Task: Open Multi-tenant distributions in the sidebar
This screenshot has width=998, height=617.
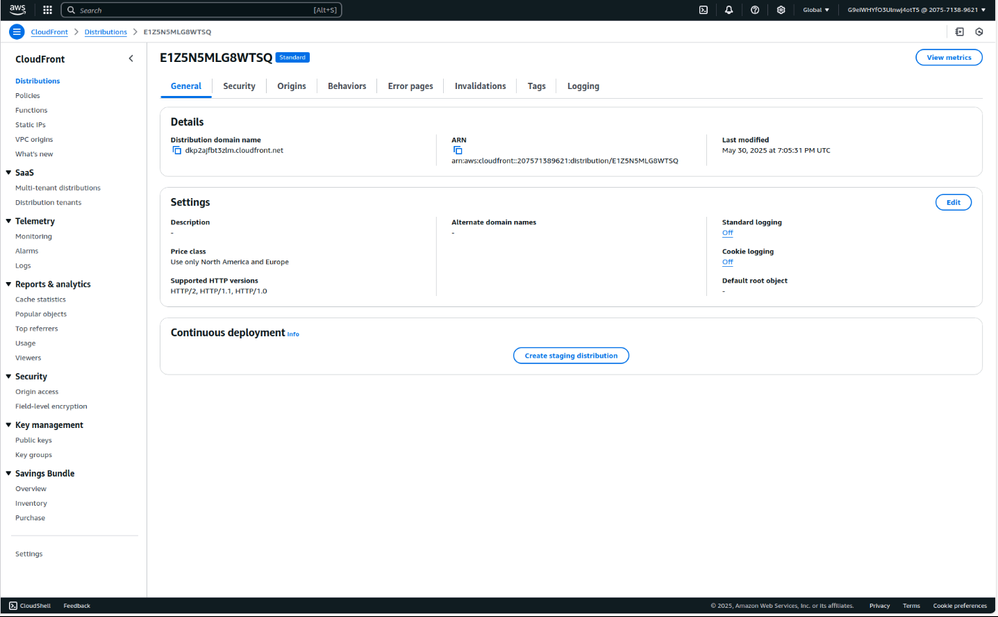Action: click(x=58, y=188)
